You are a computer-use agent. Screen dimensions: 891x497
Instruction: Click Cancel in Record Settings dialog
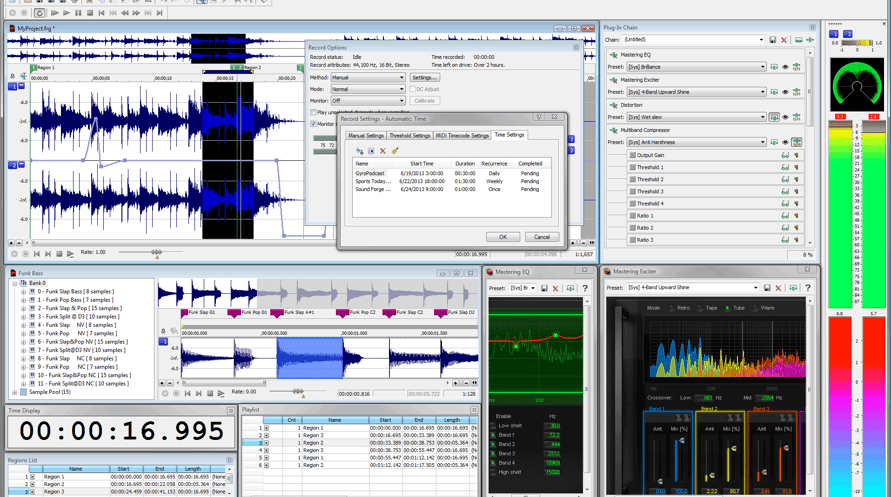(542, 237)
